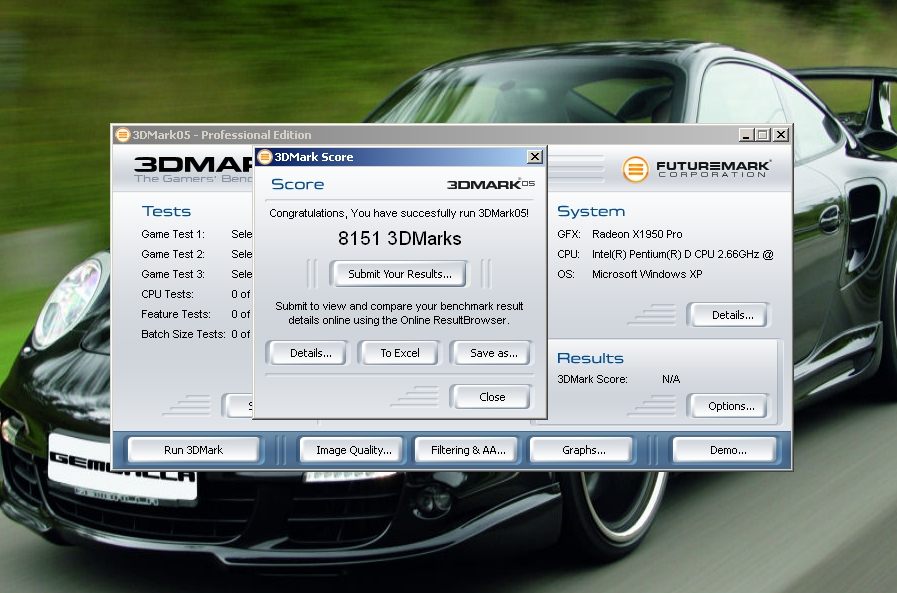Close the 3DMark Score dialog via Close button
This screenshot has height=593, width=897.
pyautogui.click(x=492, y=397)
